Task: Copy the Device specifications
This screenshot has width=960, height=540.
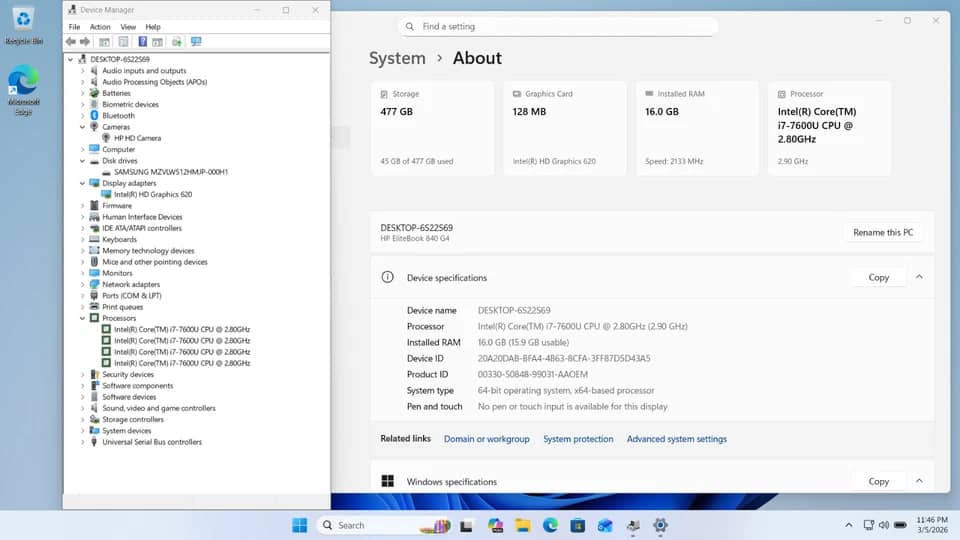Action: pyautogui.click(x=879, y=277)
